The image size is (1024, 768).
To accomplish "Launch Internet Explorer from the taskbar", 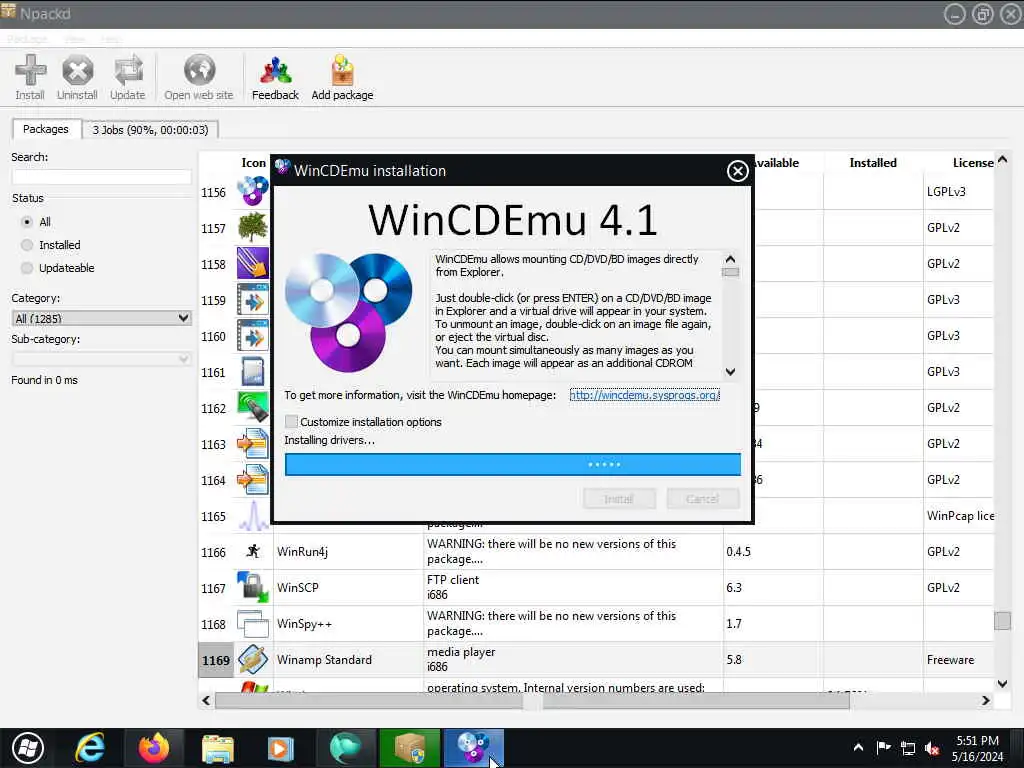I will (x=89, y=748).
